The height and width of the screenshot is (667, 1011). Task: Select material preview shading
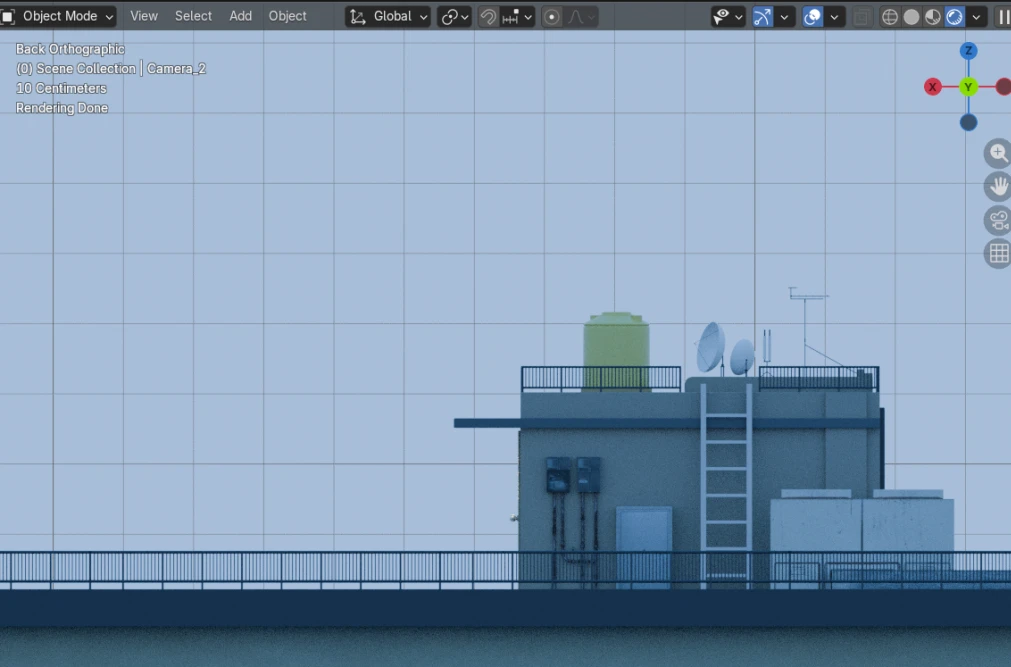(932, 17)
